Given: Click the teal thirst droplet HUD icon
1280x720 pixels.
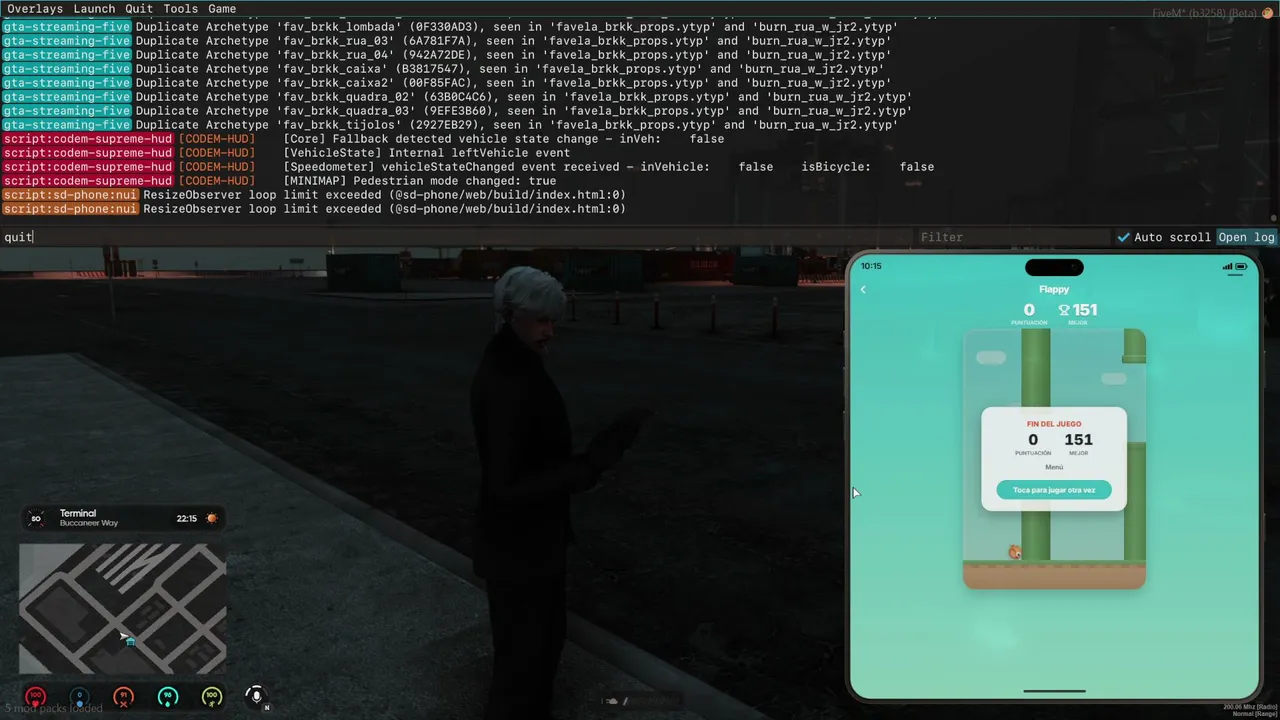Looking at the screenshot, I should (168, 696).
